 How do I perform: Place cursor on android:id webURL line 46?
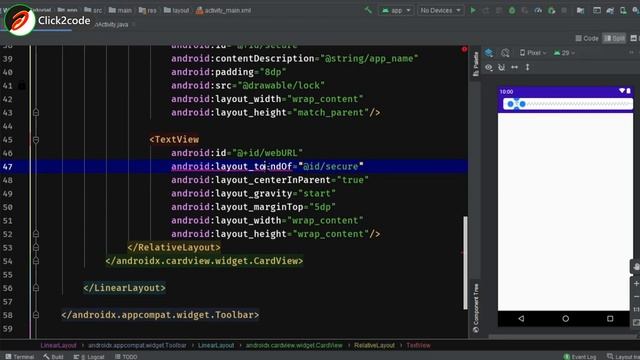(237, 153)
